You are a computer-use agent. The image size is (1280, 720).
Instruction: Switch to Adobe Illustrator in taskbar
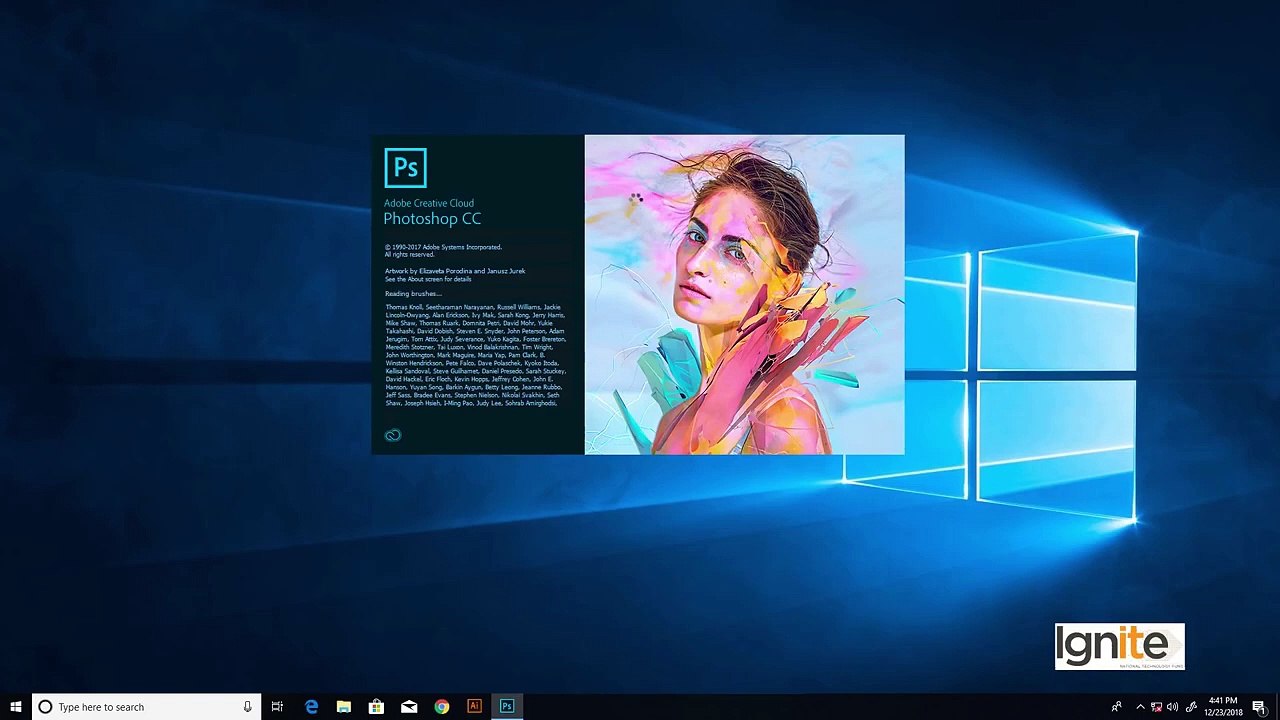pyautogui.click(x=474, y=707)
